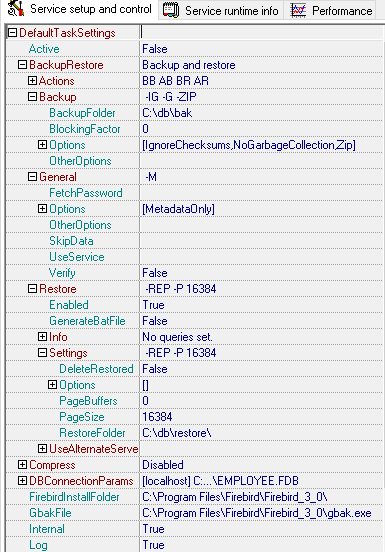The image size is (385, 552).
Task: Click the Performance chart icon
Action: click(x=298, y=11)
